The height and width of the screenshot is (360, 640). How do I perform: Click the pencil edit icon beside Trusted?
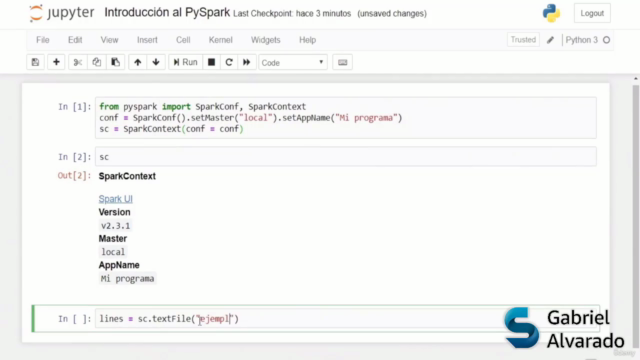point(550,40)
